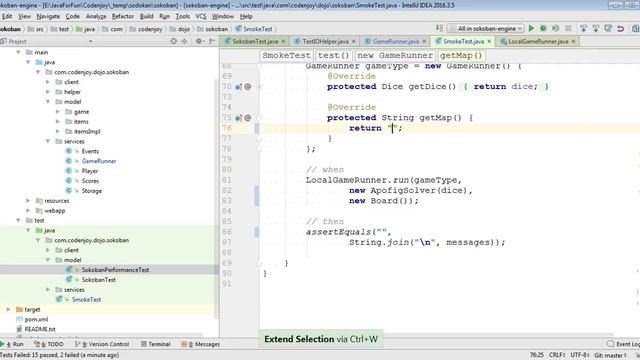Open the Messages tool window
Screen dimensions: 640x360
coord(201,344)
